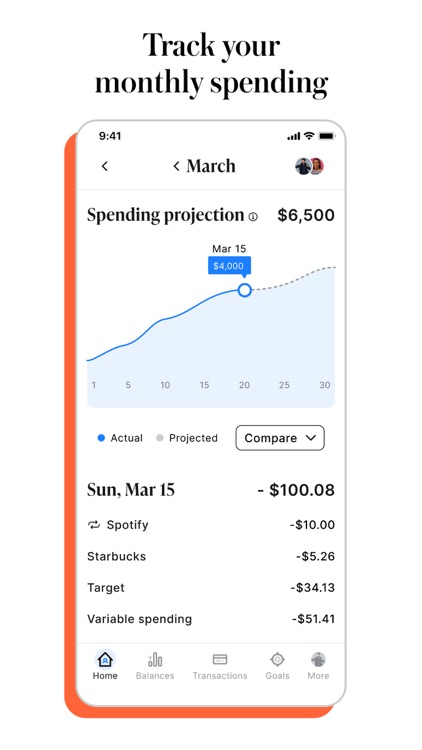
Task: Click the Compare dropdown chevron arrow
Action: pyautogui.click(x=311, y=438)
